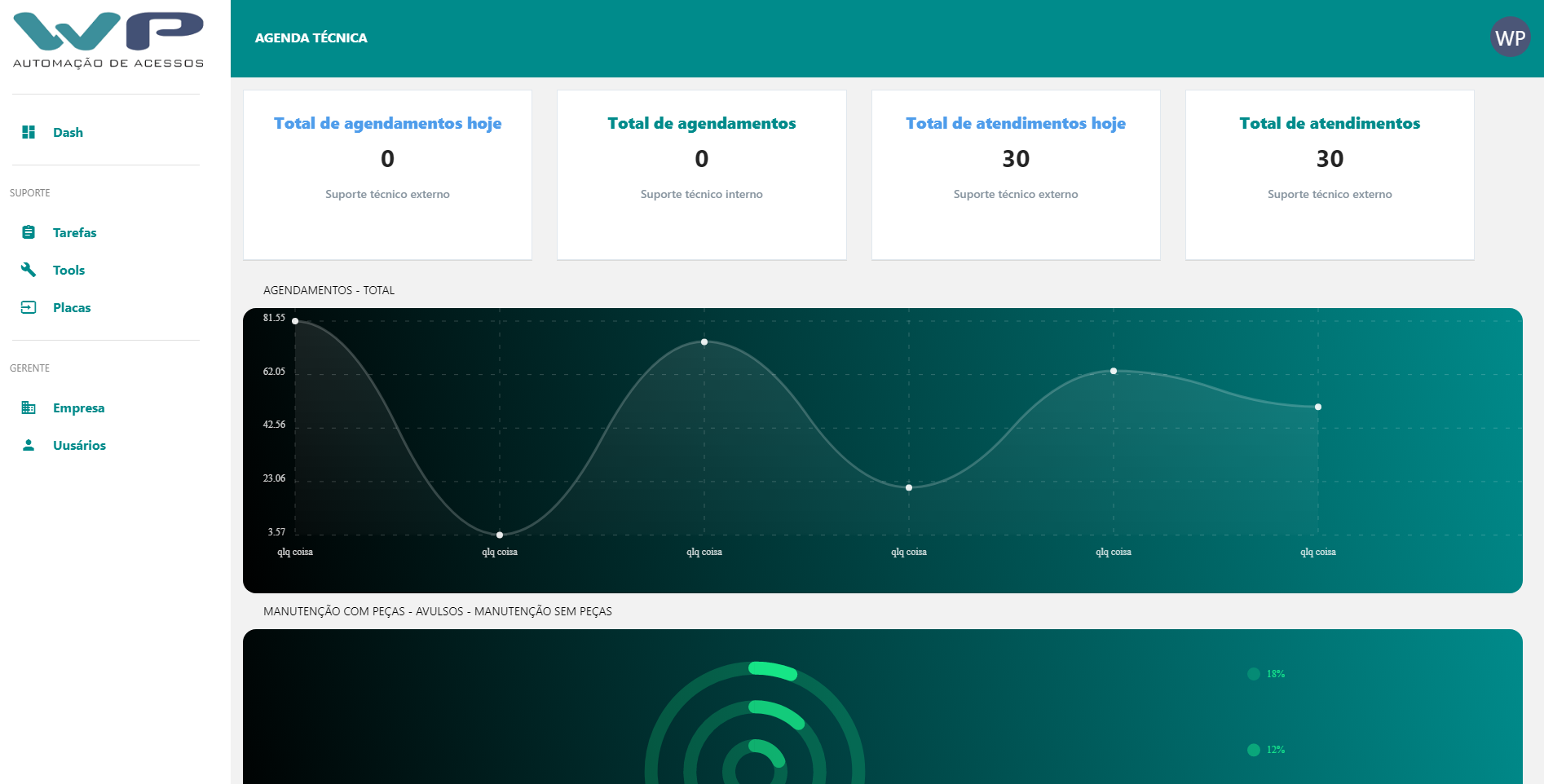Click the 81.55 axis label

click(274, 318)
